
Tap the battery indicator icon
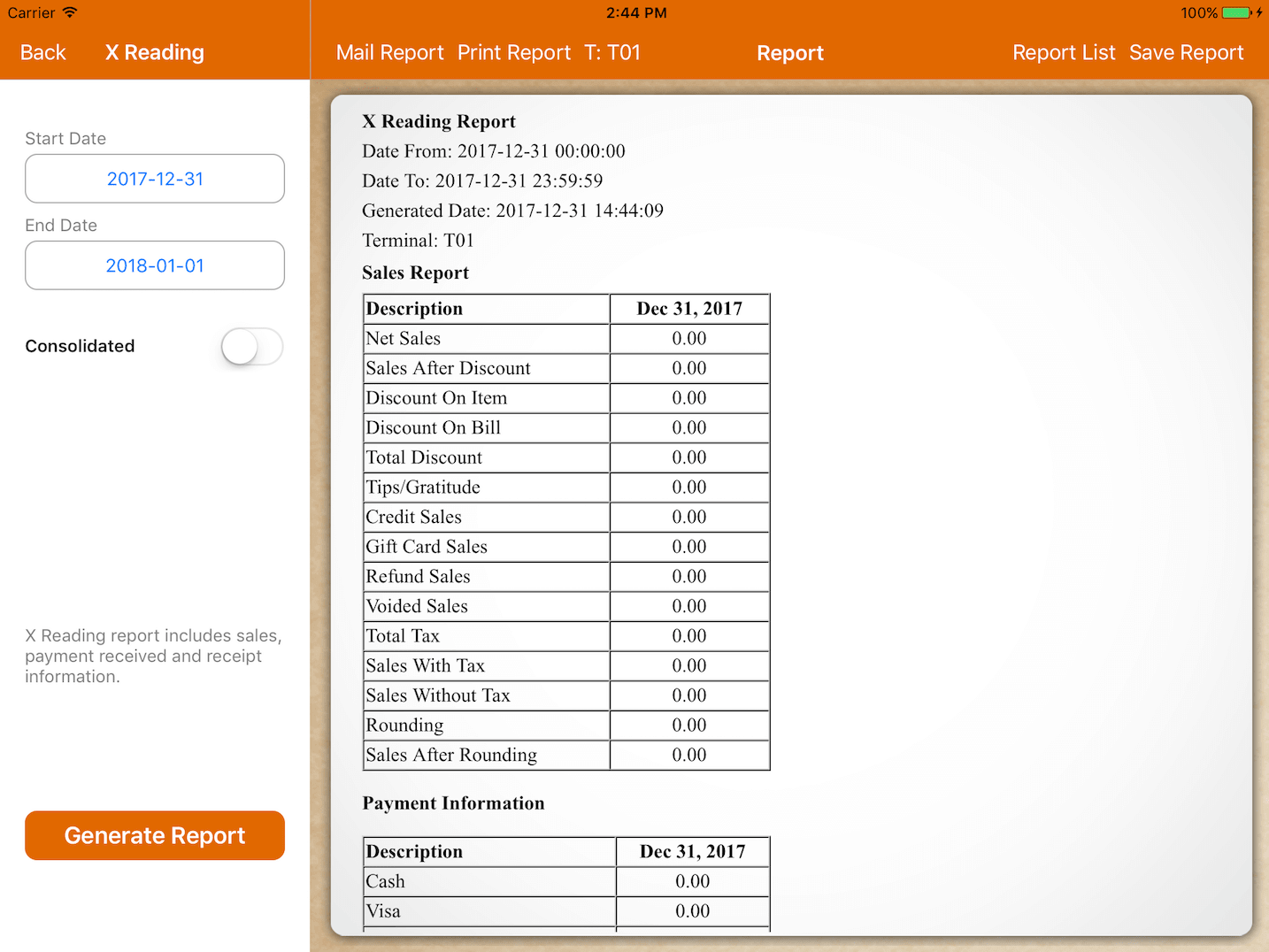pyautogui.click(x=1237, y=12)
